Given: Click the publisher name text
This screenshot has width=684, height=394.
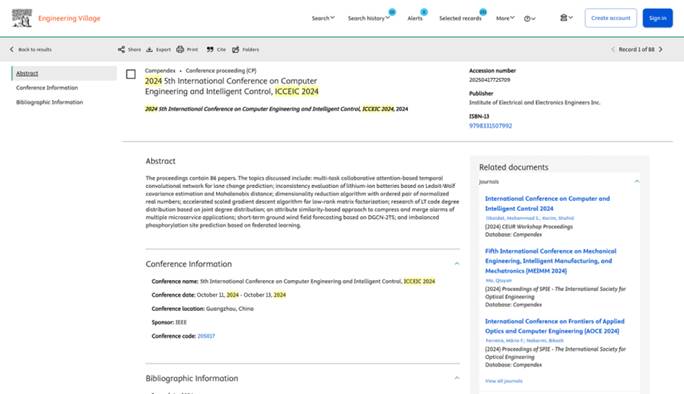Looking at the screenshot, I should click(x=534, y=103).
